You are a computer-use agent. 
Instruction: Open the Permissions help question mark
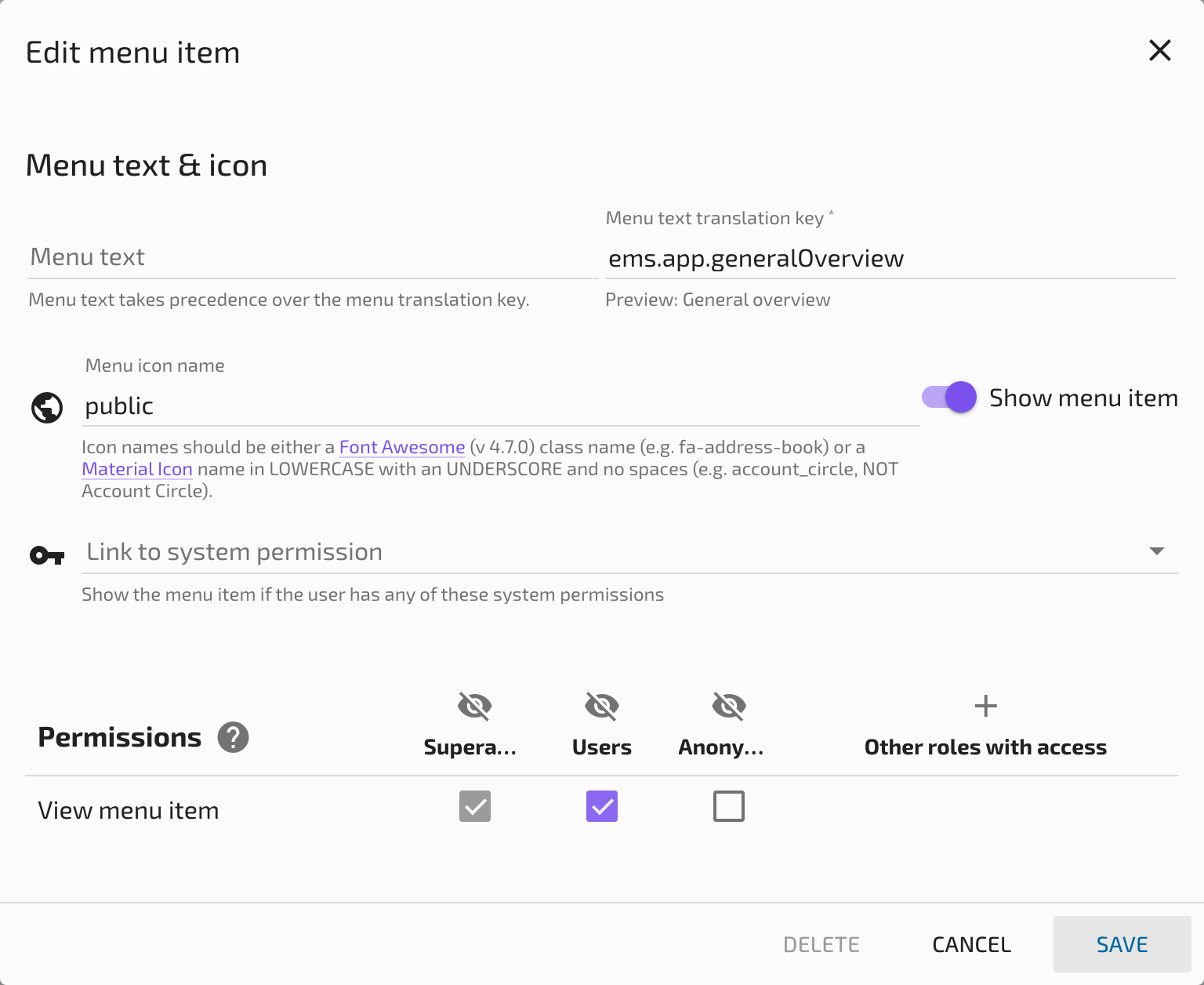(x=233, y=737)
